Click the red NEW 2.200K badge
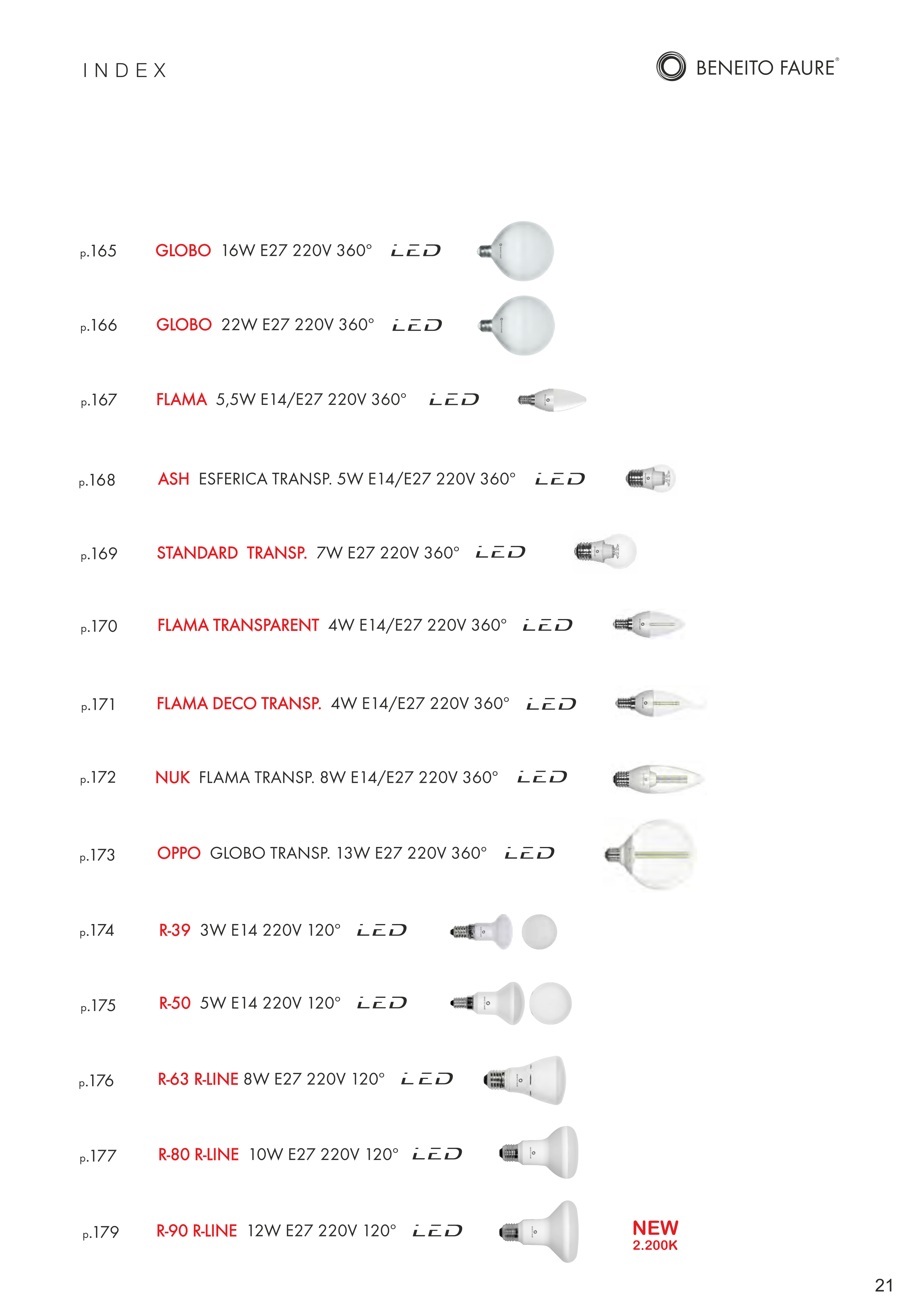Viewport: 921px width, 1316px height. click(655, 1235)
